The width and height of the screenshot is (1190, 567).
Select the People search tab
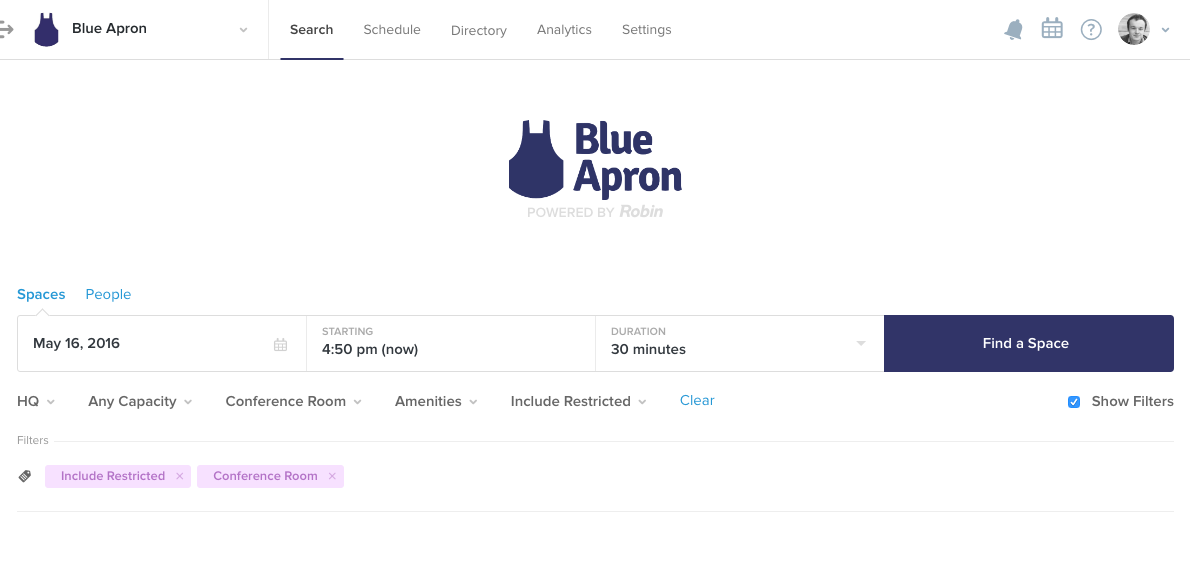click(x=108, y=295)
